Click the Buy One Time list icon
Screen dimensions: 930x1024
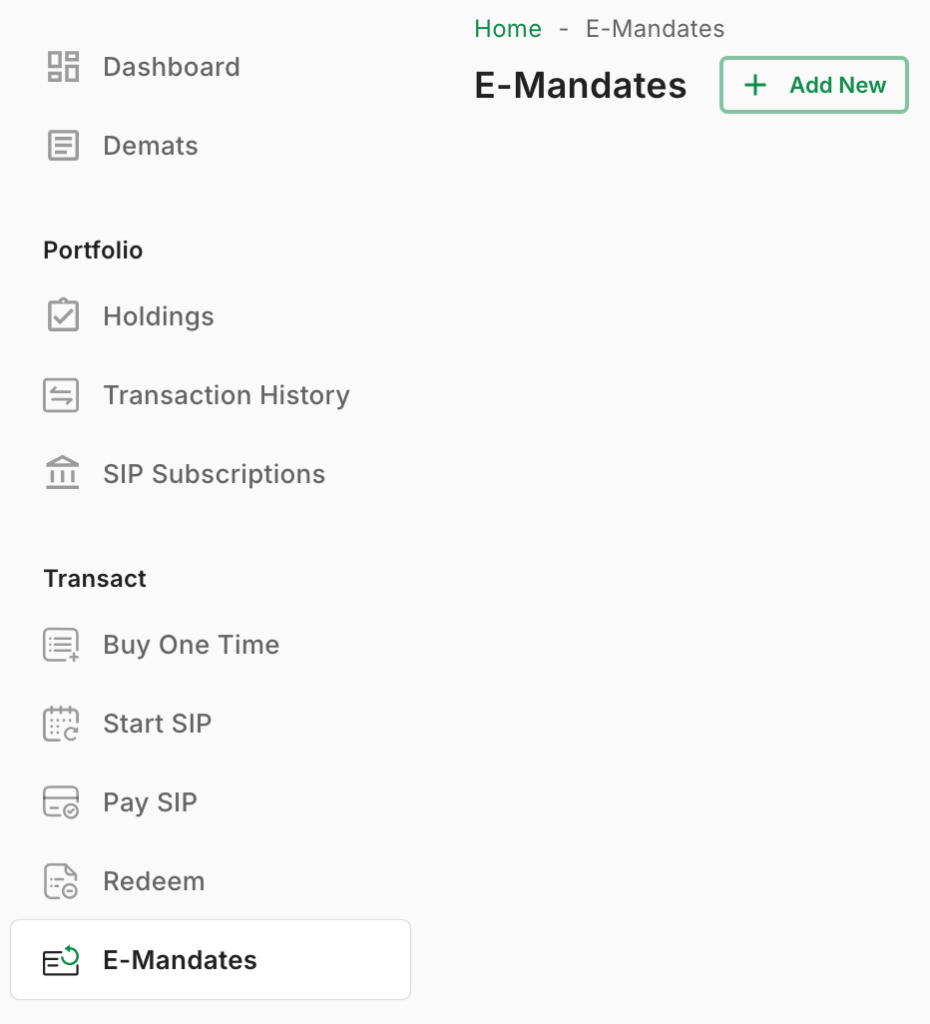61,645
